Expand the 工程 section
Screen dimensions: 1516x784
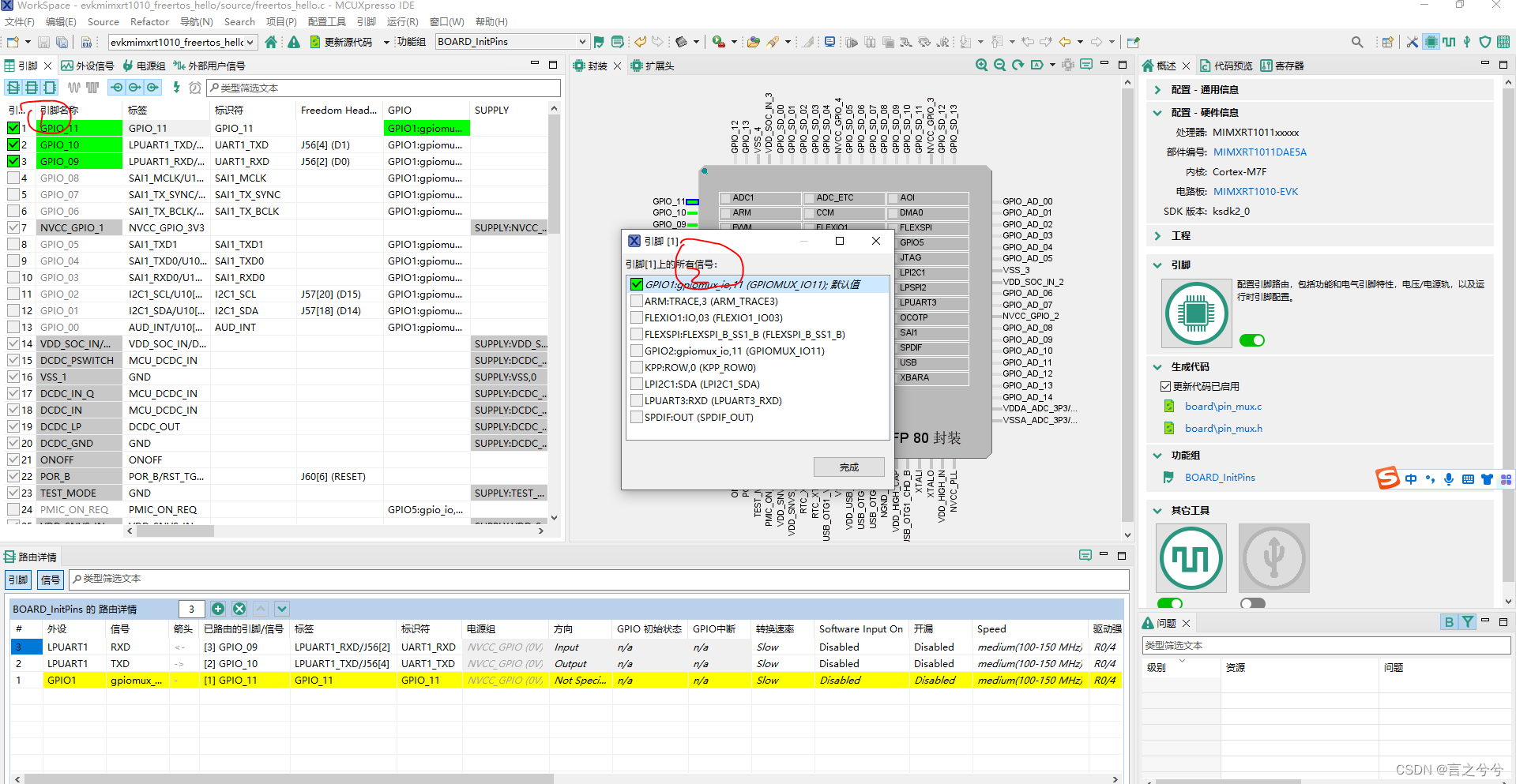coord(1157,235)
